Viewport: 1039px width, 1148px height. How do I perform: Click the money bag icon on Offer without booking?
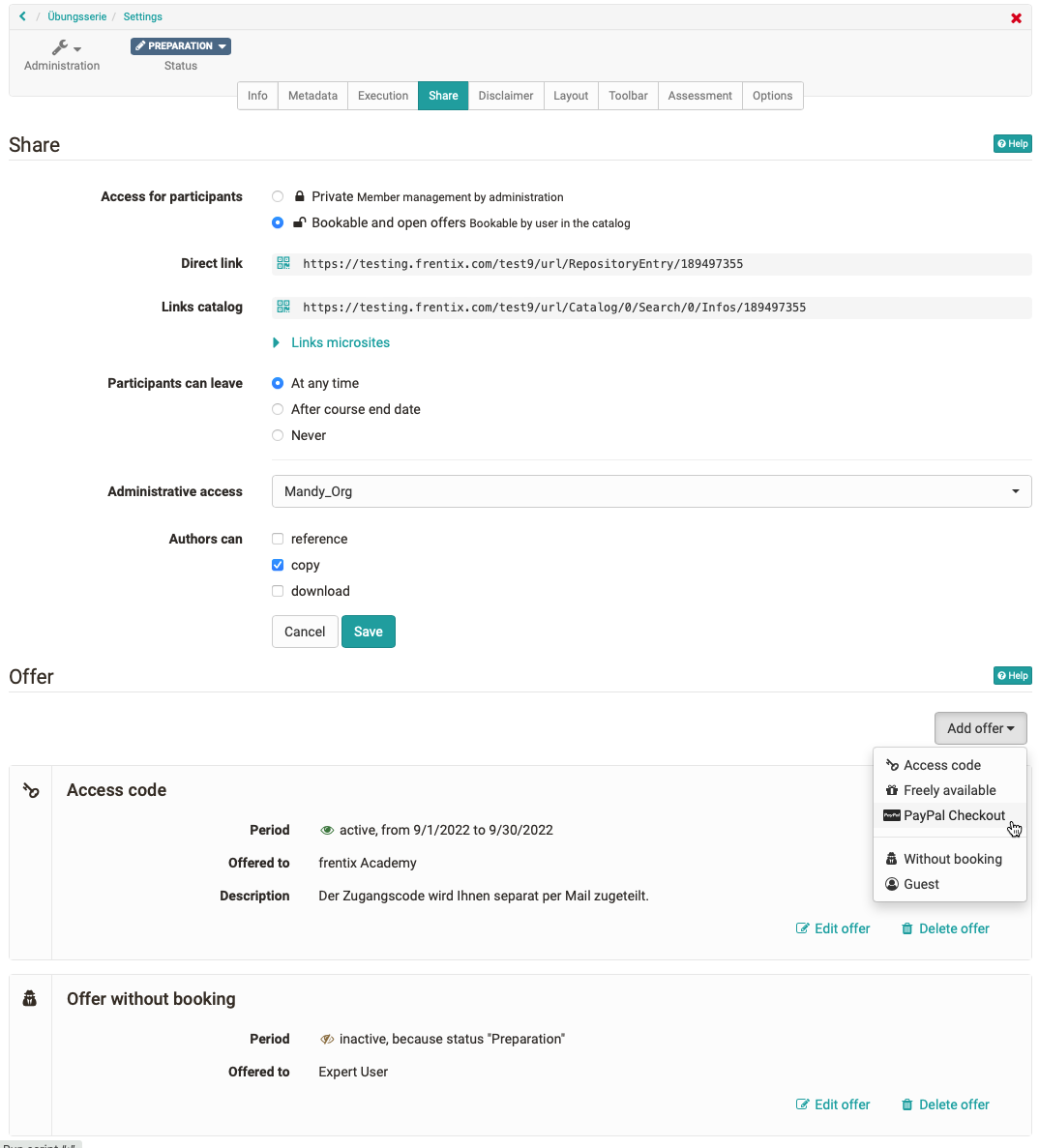click(x=29, y=998)
